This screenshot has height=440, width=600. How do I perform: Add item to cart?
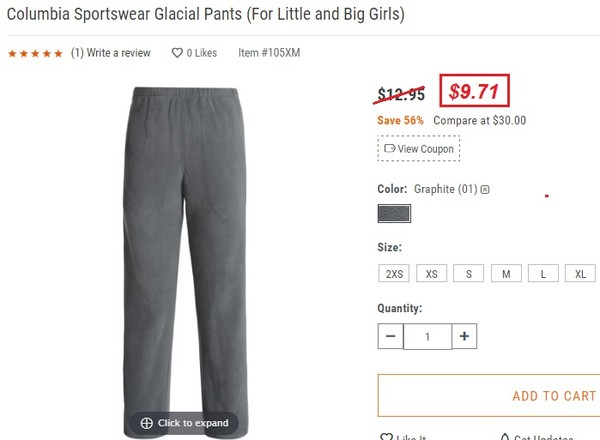[489, 395]
